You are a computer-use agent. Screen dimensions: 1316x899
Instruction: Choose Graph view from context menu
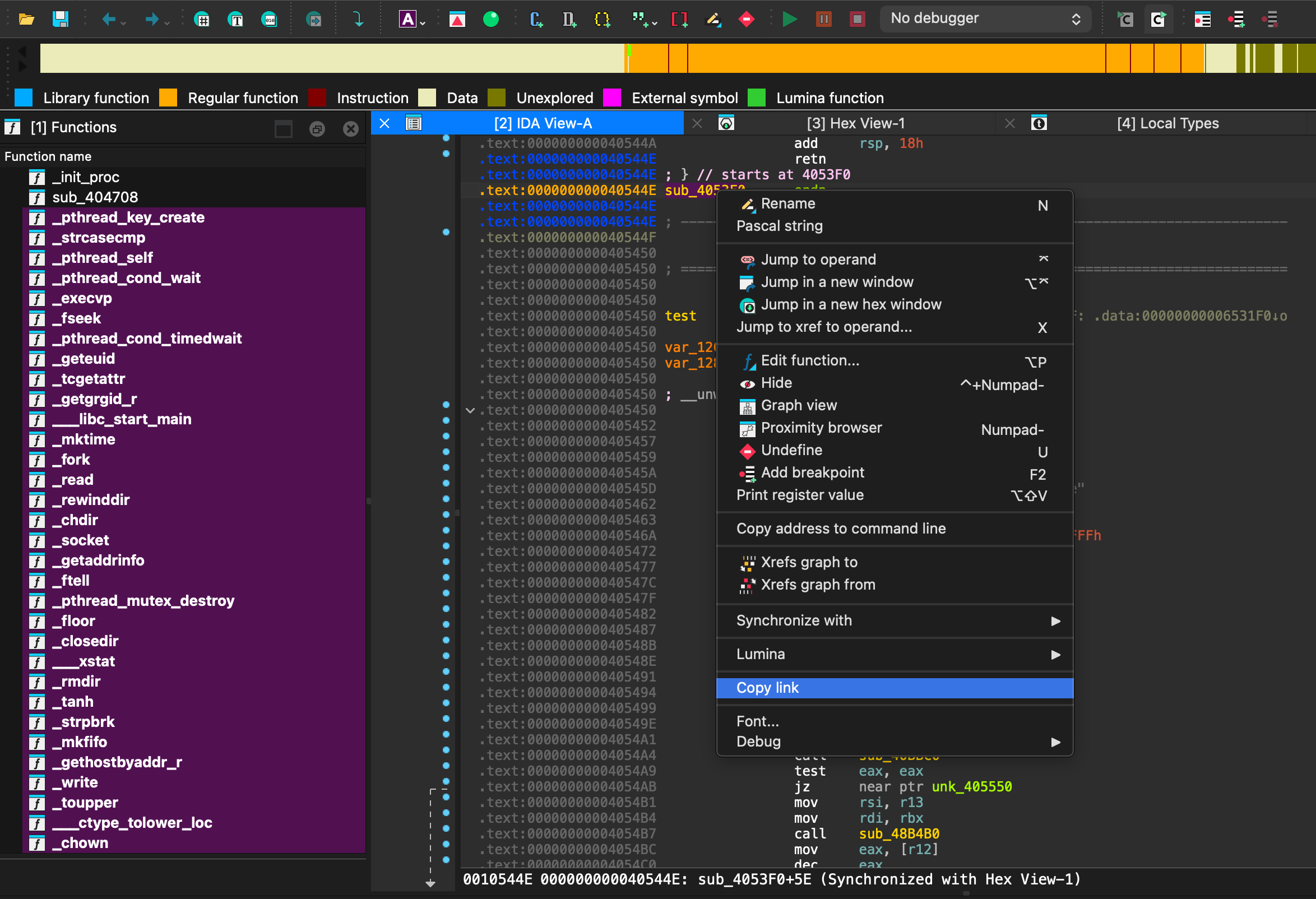[895, 405]
